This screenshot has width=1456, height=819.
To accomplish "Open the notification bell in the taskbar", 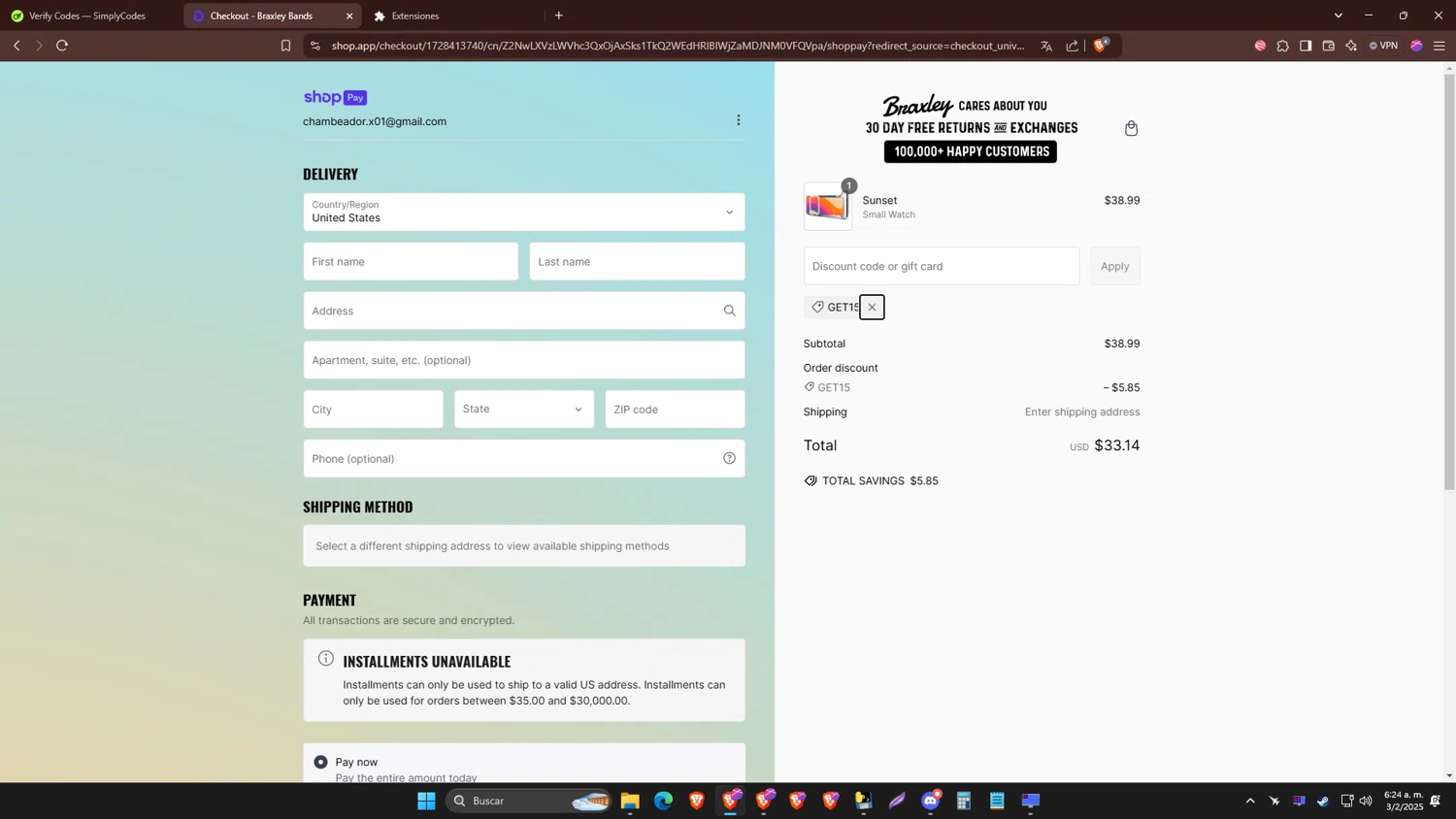I will (1436, 801).
